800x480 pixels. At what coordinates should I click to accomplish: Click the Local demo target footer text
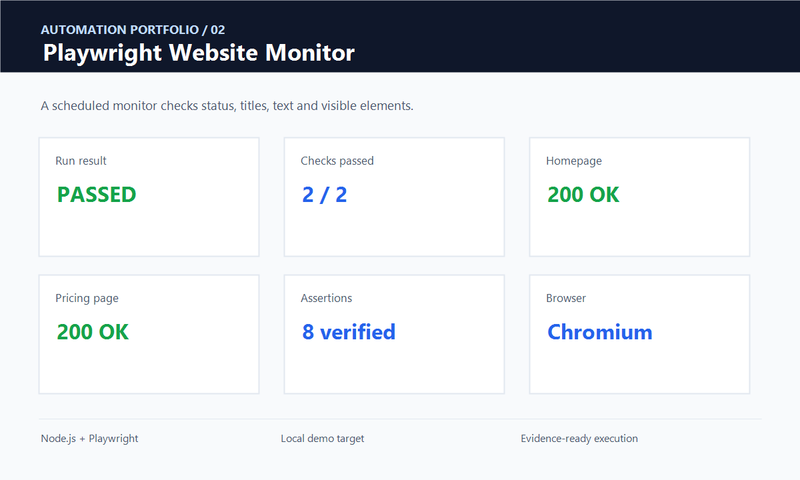tap(322, 438)
